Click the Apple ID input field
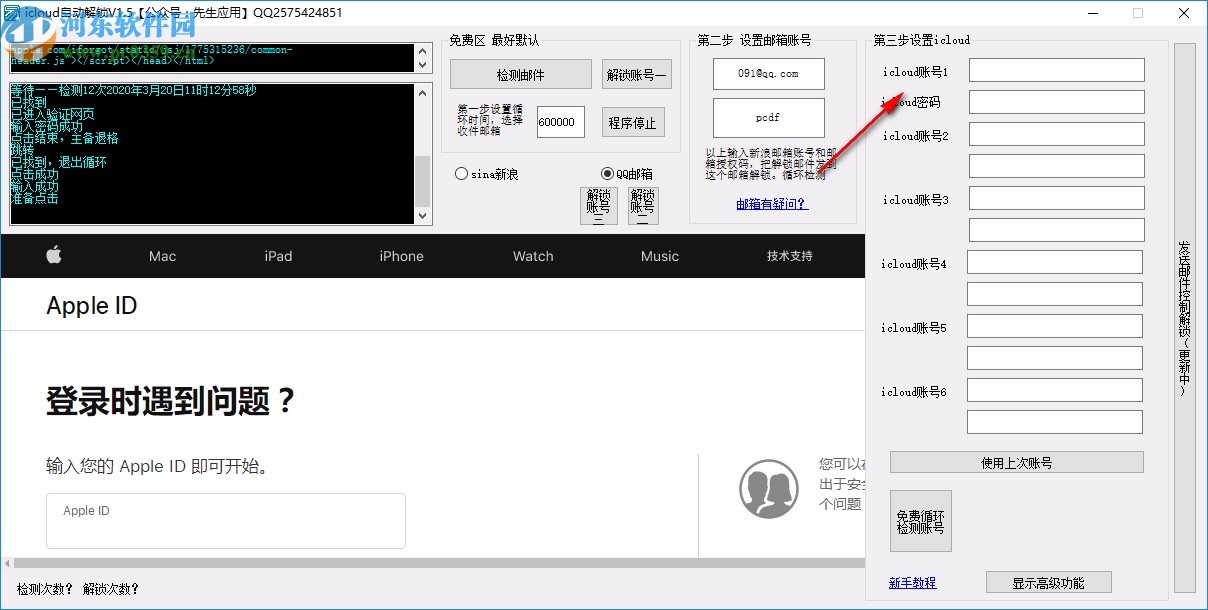Image resolution: width=1208 pixels, height=610 pixels. point(225,520)
